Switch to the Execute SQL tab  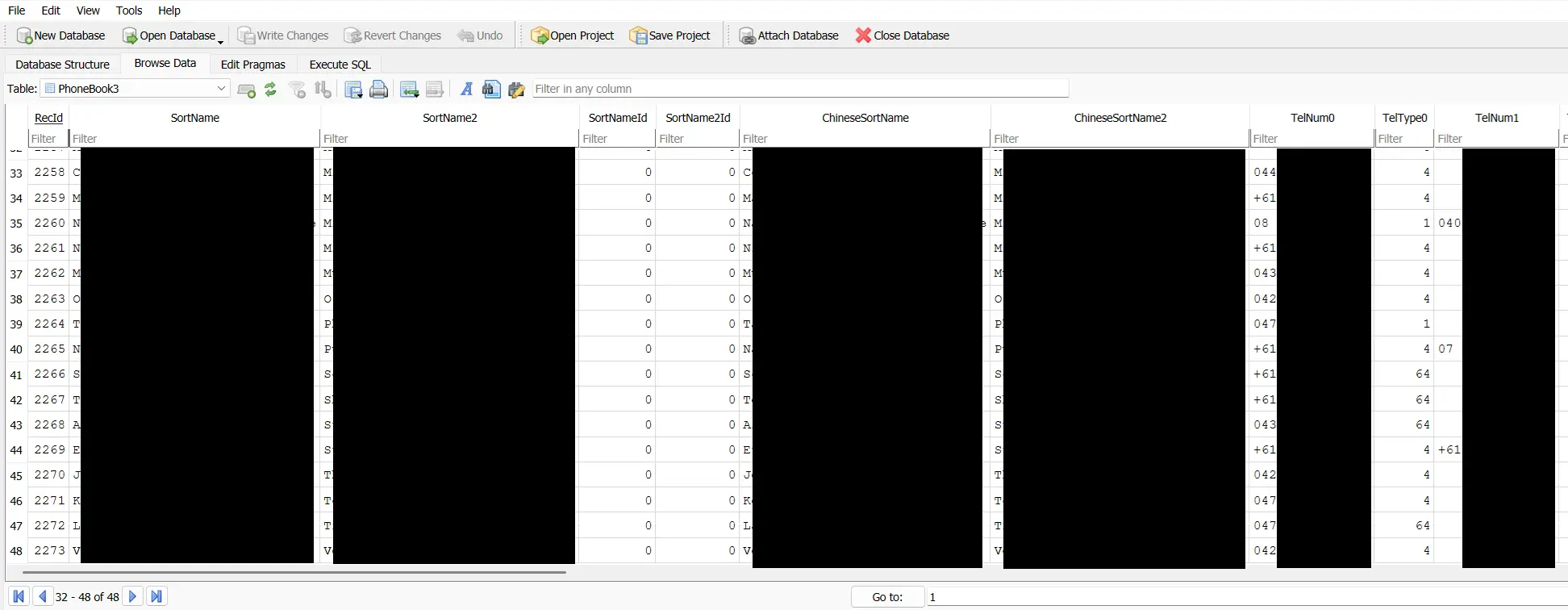(x=340, y=65)
